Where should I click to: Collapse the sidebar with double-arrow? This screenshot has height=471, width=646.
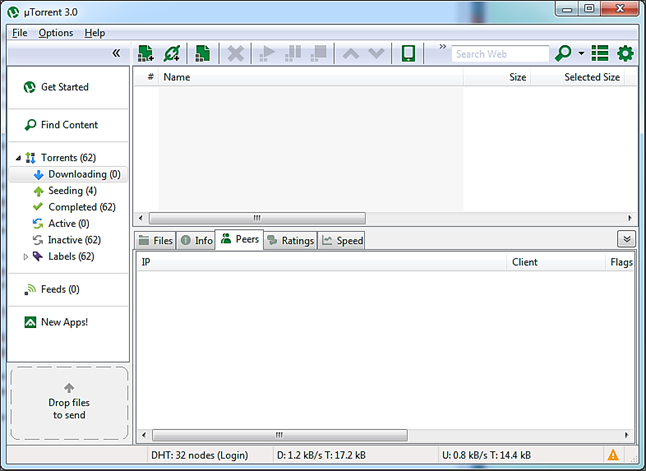click(117, 53)
